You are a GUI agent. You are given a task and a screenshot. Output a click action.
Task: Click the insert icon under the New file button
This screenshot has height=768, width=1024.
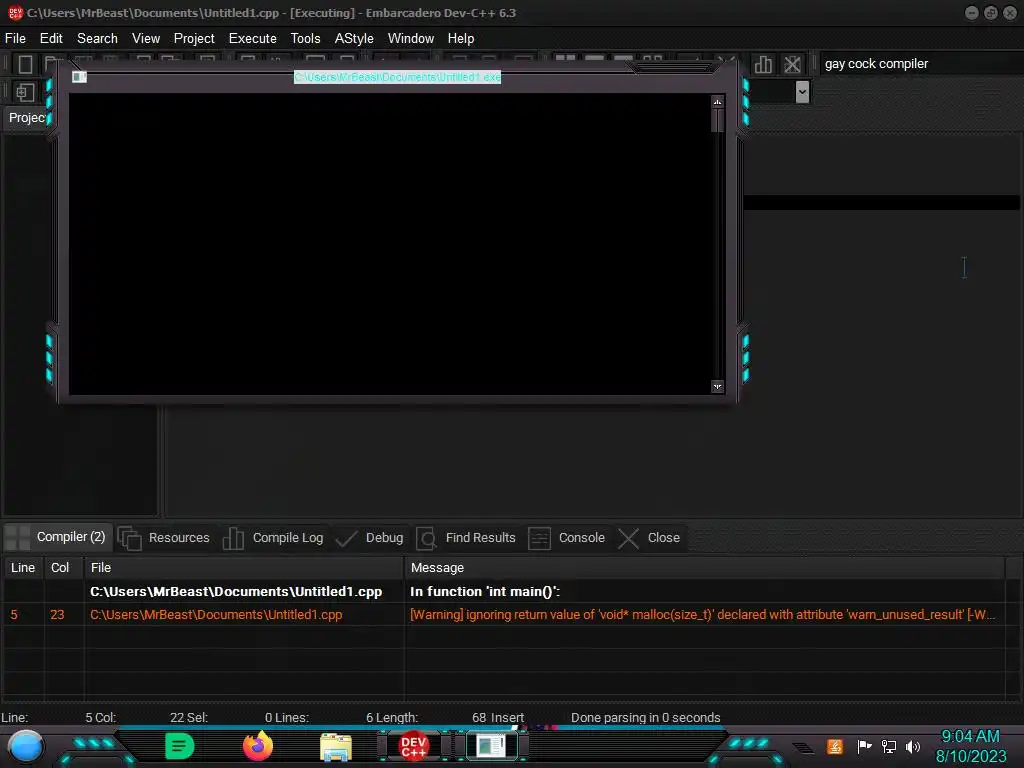25,92
